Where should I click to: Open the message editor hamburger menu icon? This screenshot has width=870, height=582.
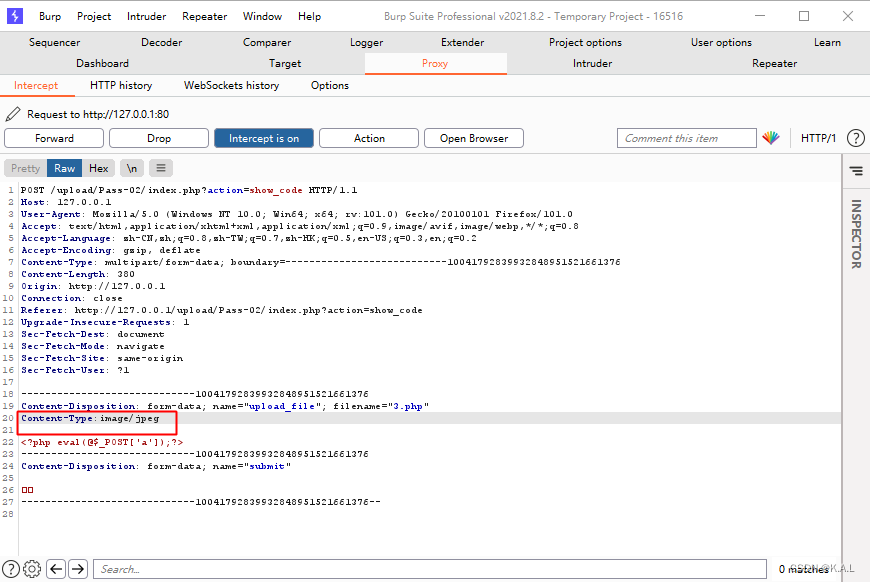(161, 168)
